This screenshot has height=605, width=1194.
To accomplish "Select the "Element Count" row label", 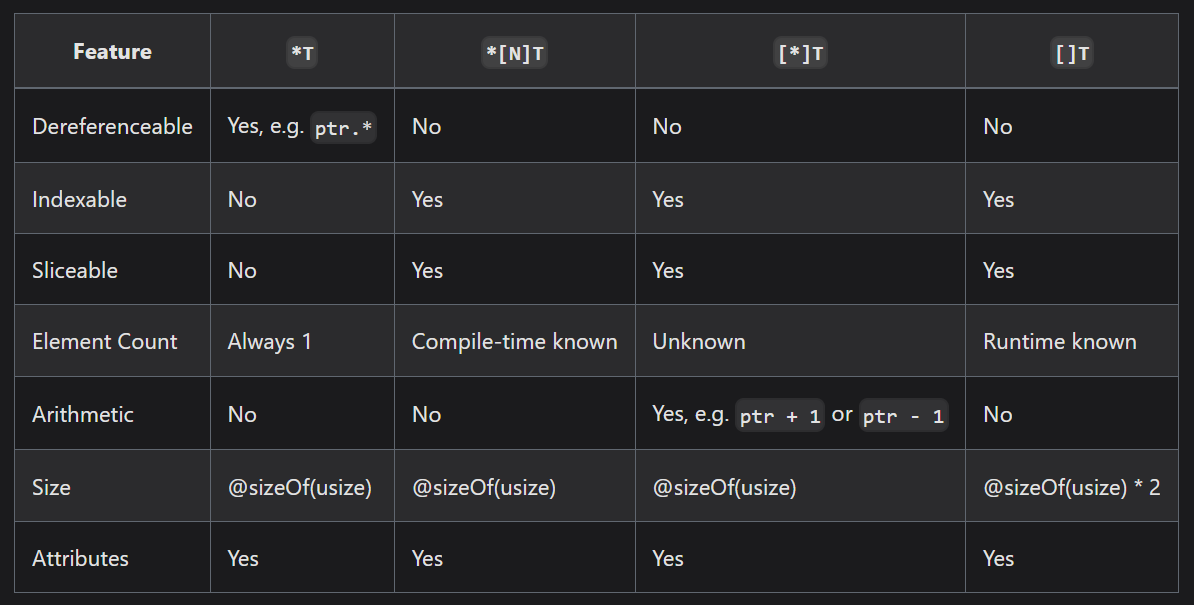I will click(104, 341).
